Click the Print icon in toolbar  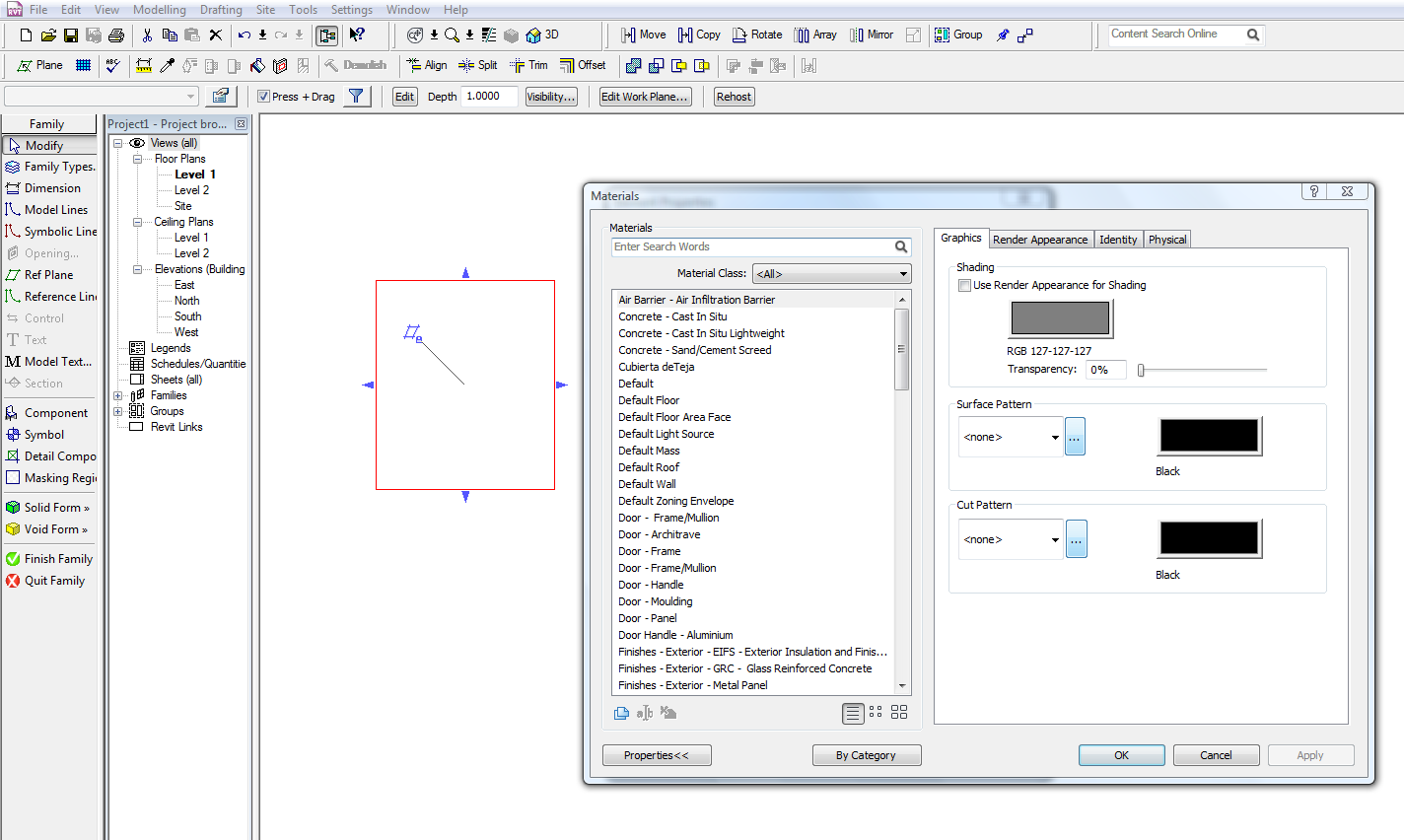pos(116,35)
